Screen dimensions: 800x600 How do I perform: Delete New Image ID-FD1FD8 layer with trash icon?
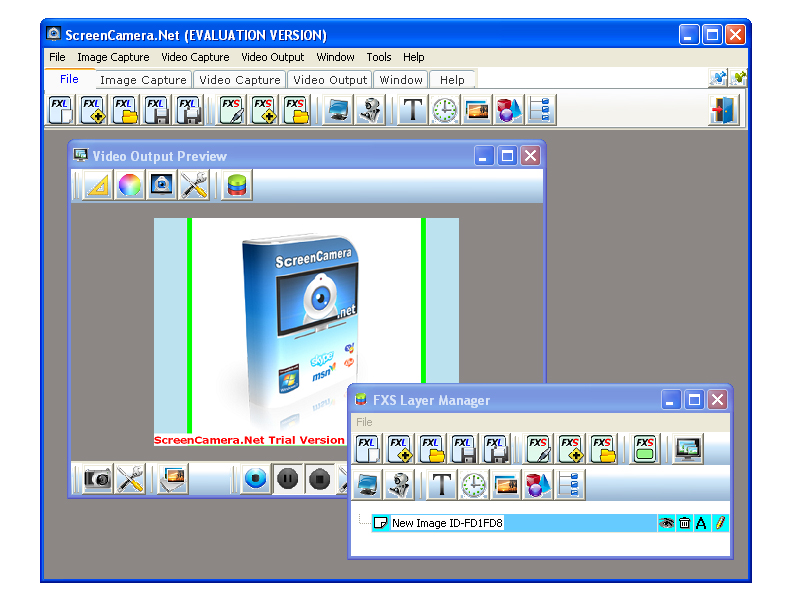pyautogui.click(x=685, y=523)
